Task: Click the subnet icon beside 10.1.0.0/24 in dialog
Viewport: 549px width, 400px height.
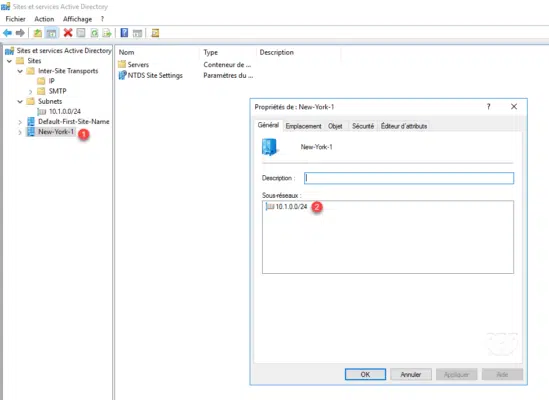Action: 270,207
